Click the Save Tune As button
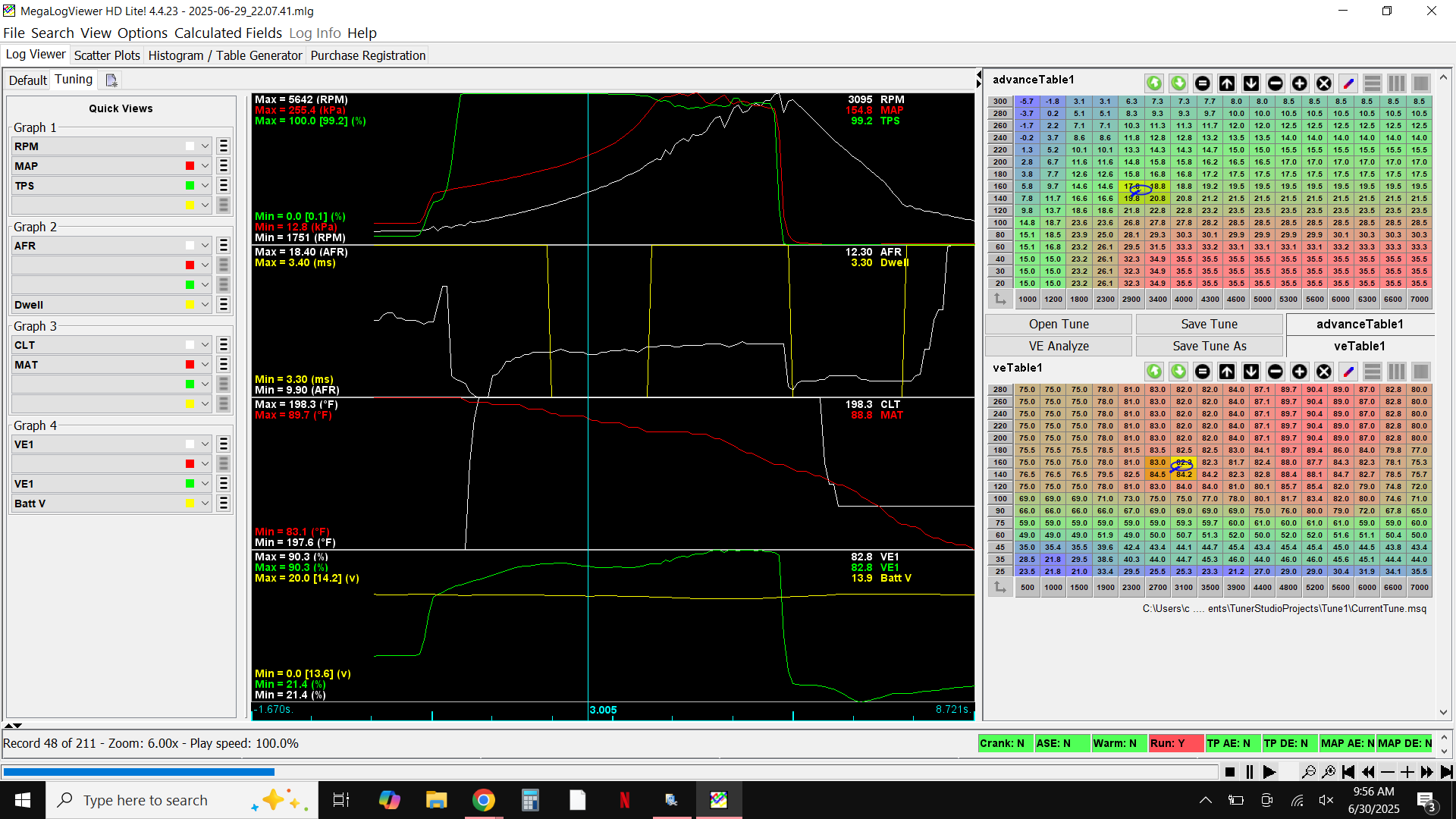Screen dimensions: 1456x819 tap(1209, 346)
